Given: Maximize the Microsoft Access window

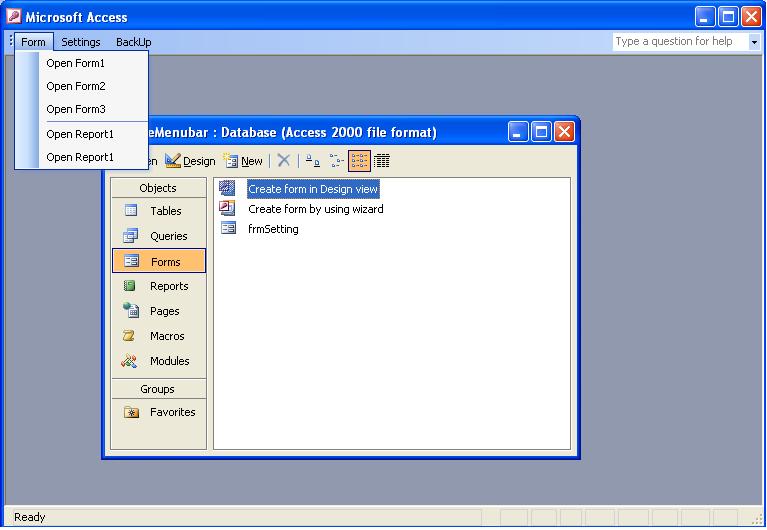Looking at the screenshot, I should tap(728, 17).
